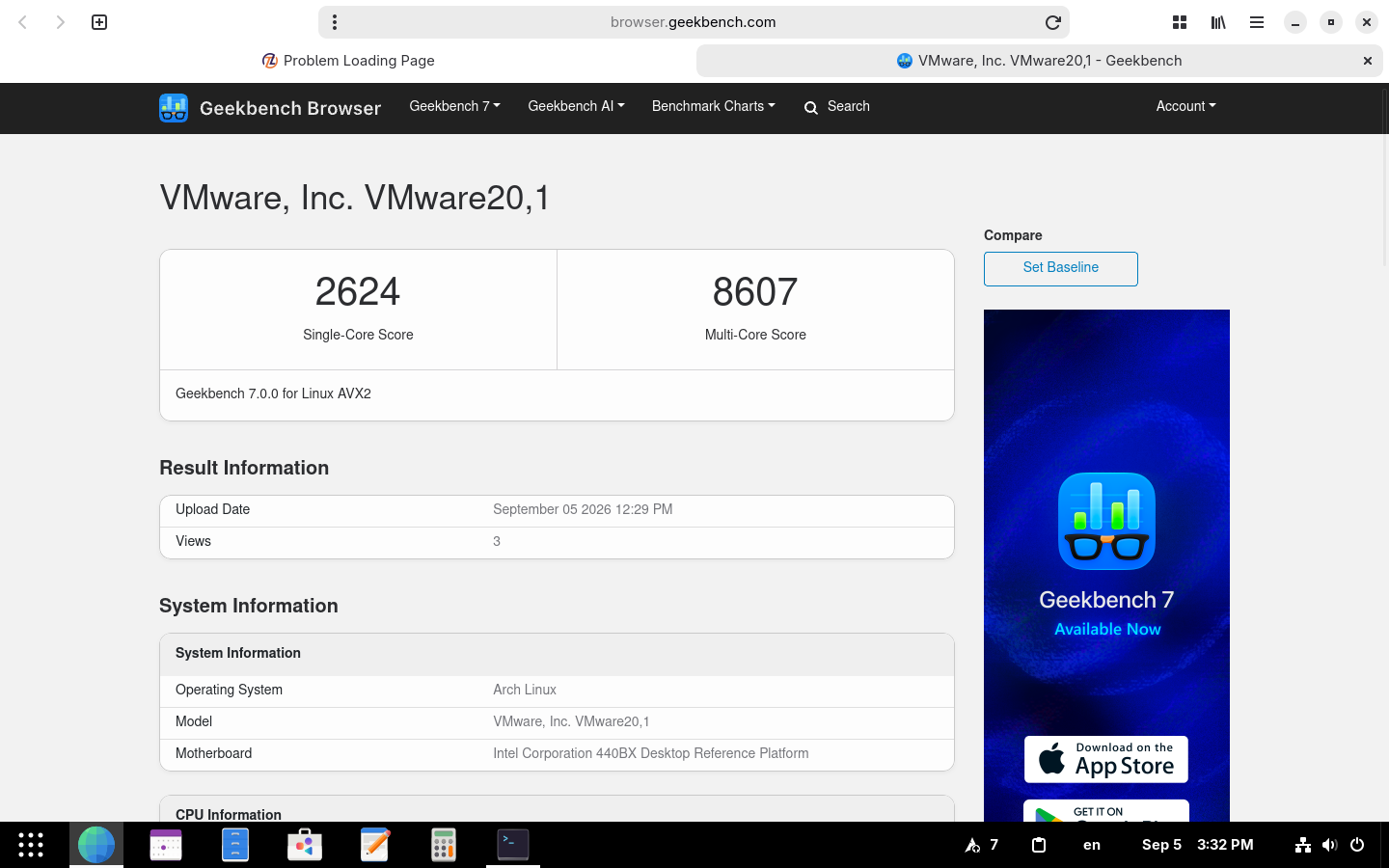Expand the Geekbench 7 dropdown menu
This screenshot has width=1389, height=868.
(454, 106)
